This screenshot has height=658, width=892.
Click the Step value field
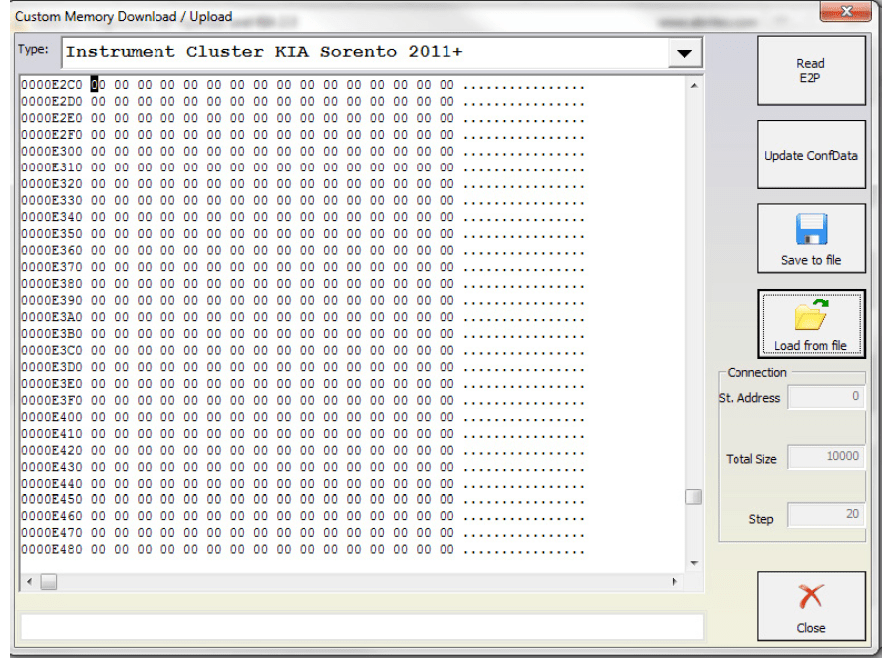point(826,516)
